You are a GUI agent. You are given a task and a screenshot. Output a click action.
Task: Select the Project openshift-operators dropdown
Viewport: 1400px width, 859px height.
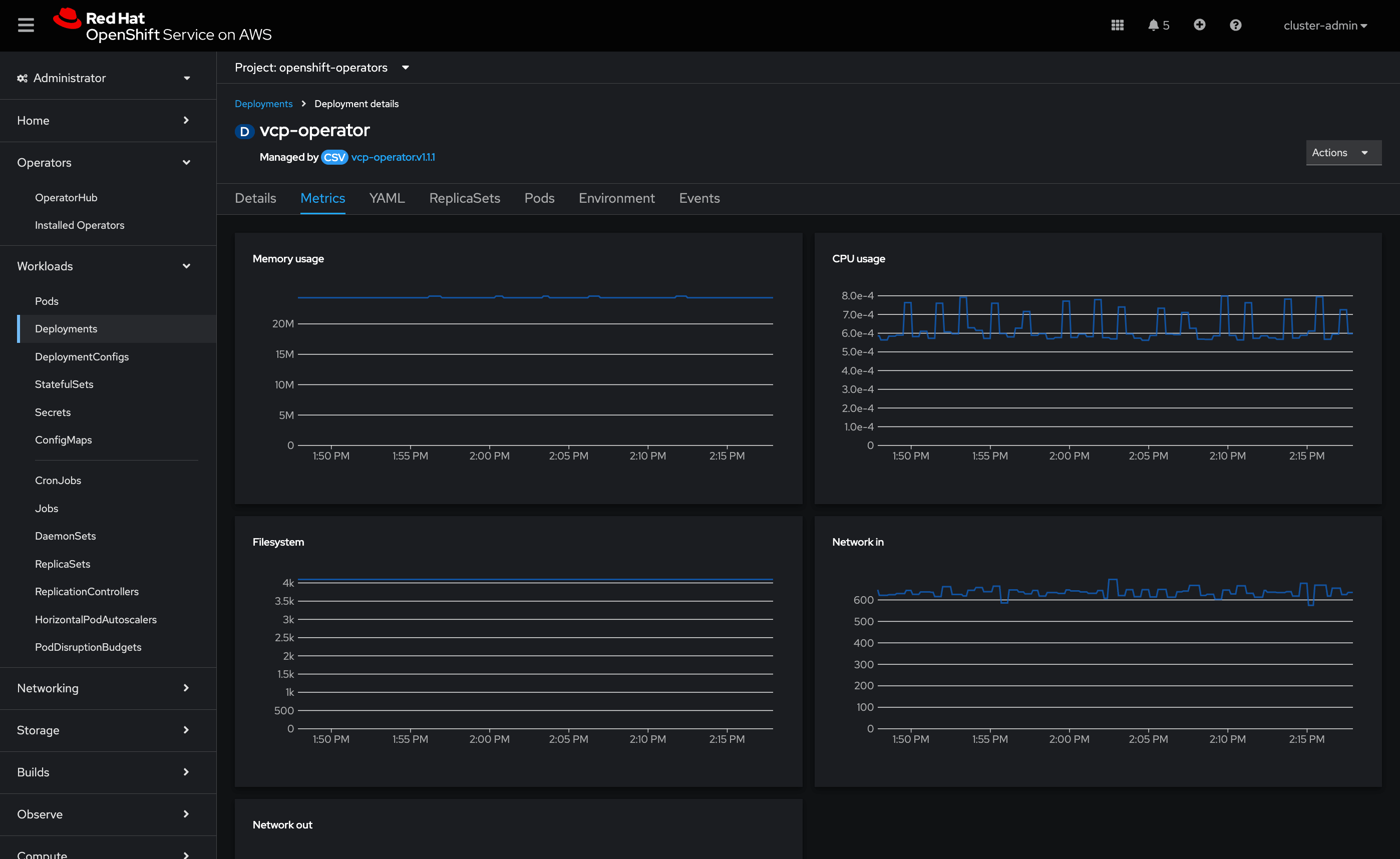[x=321, y=68]
